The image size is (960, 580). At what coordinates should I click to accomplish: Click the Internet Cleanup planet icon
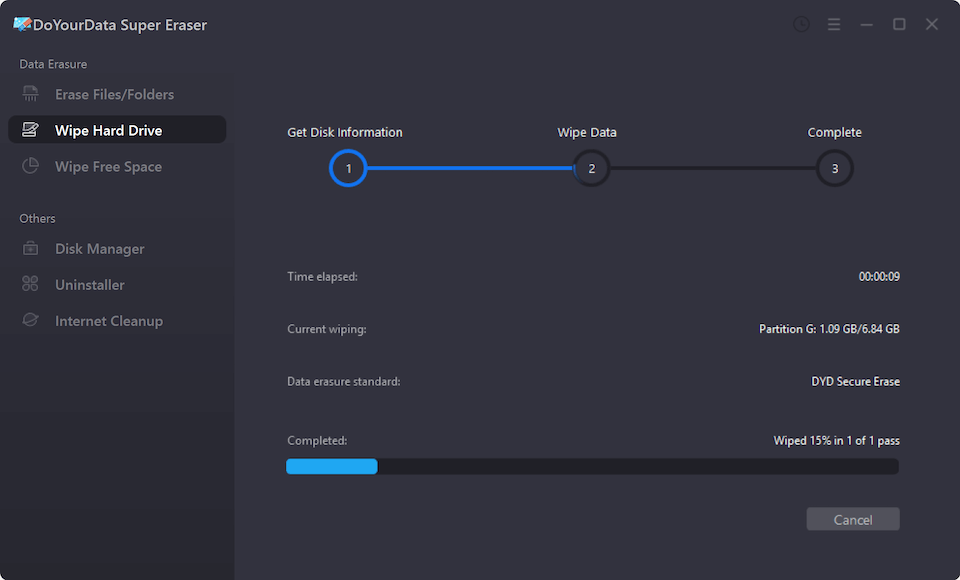click(30, 320)
